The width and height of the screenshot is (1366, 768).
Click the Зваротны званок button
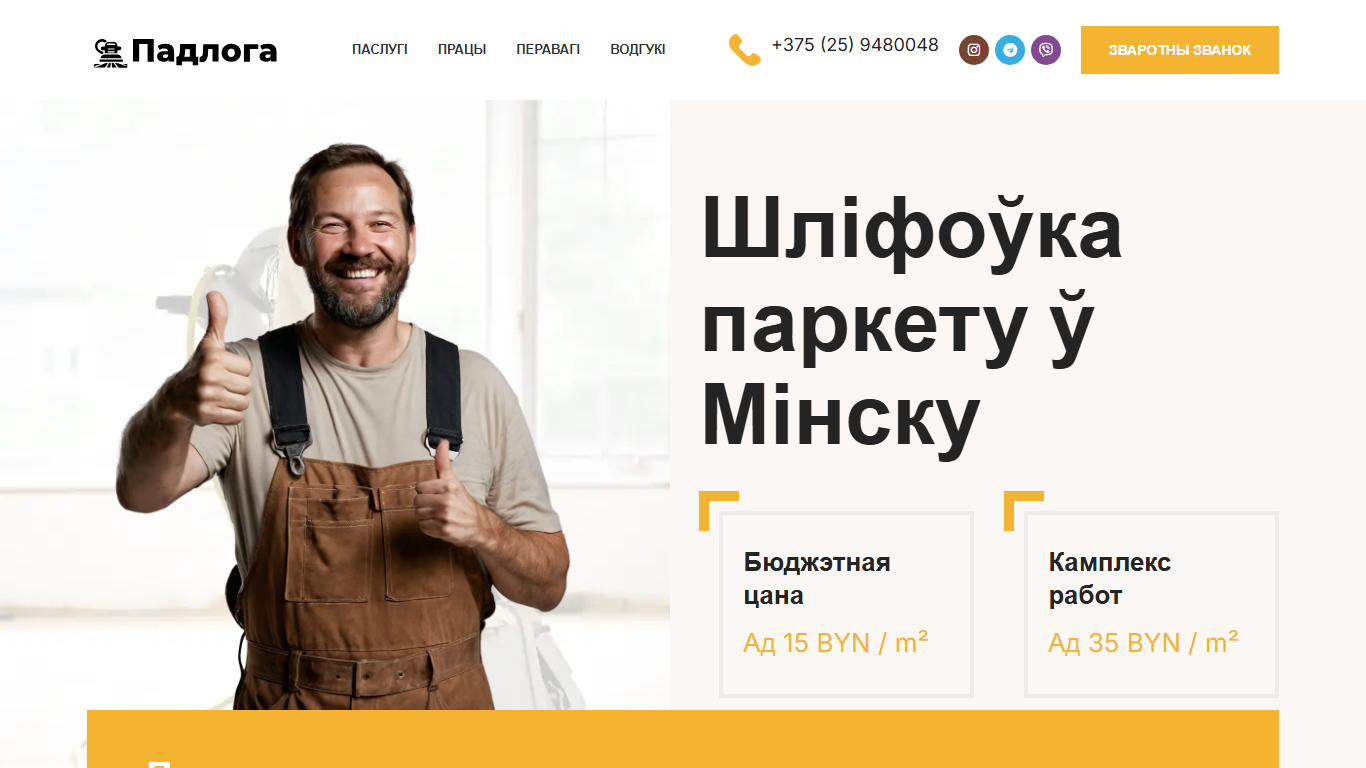(1180, 50)
